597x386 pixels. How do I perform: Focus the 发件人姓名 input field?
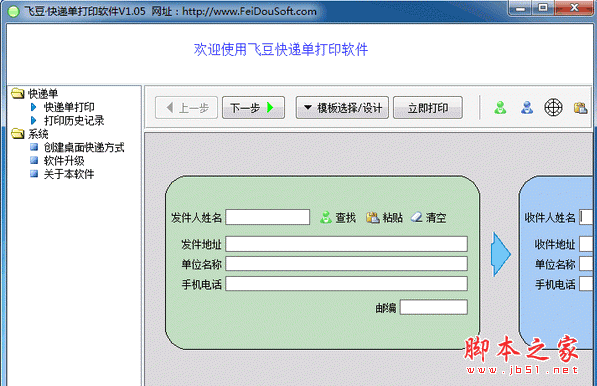tap(268, 217)
